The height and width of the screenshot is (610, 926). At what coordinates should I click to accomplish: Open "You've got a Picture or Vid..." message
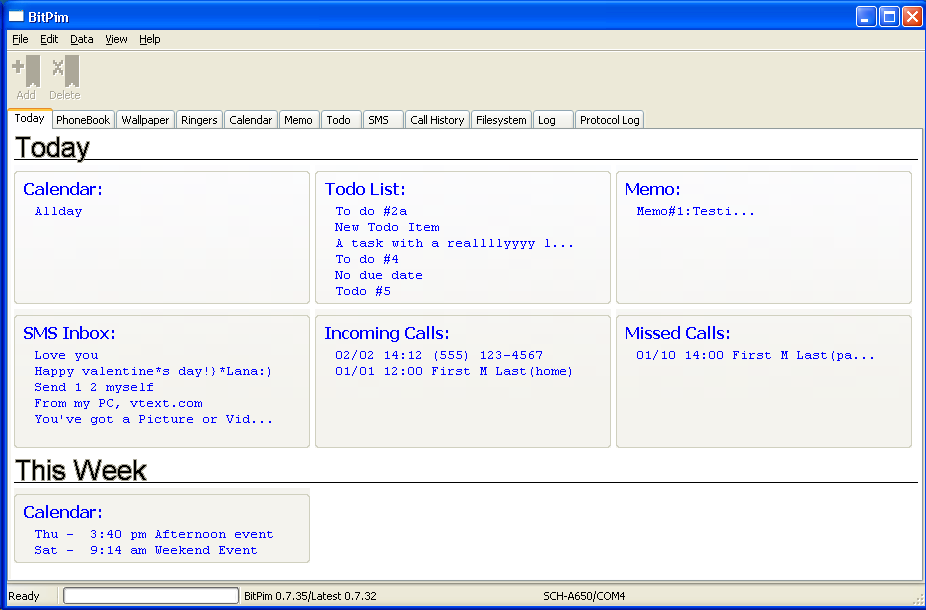coord(154,419)
